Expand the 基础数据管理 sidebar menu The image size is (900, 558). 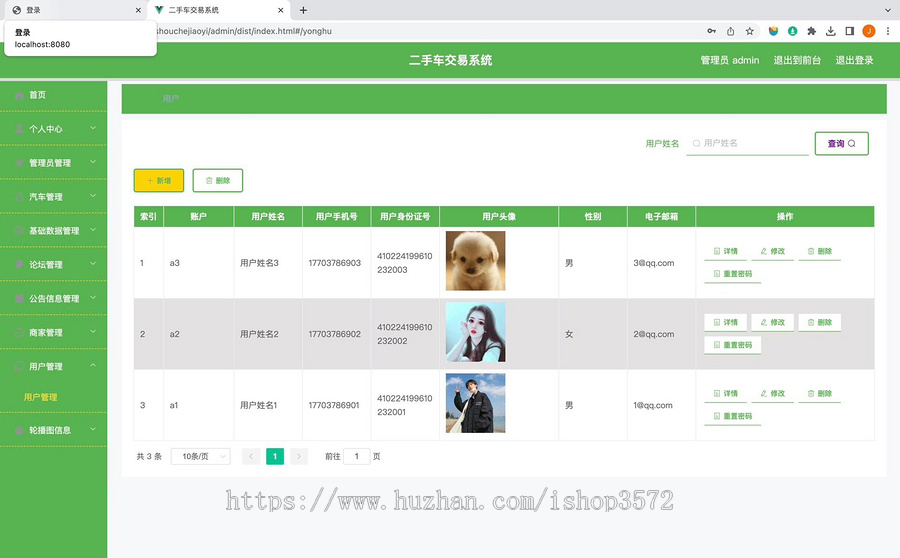point(53,230)
